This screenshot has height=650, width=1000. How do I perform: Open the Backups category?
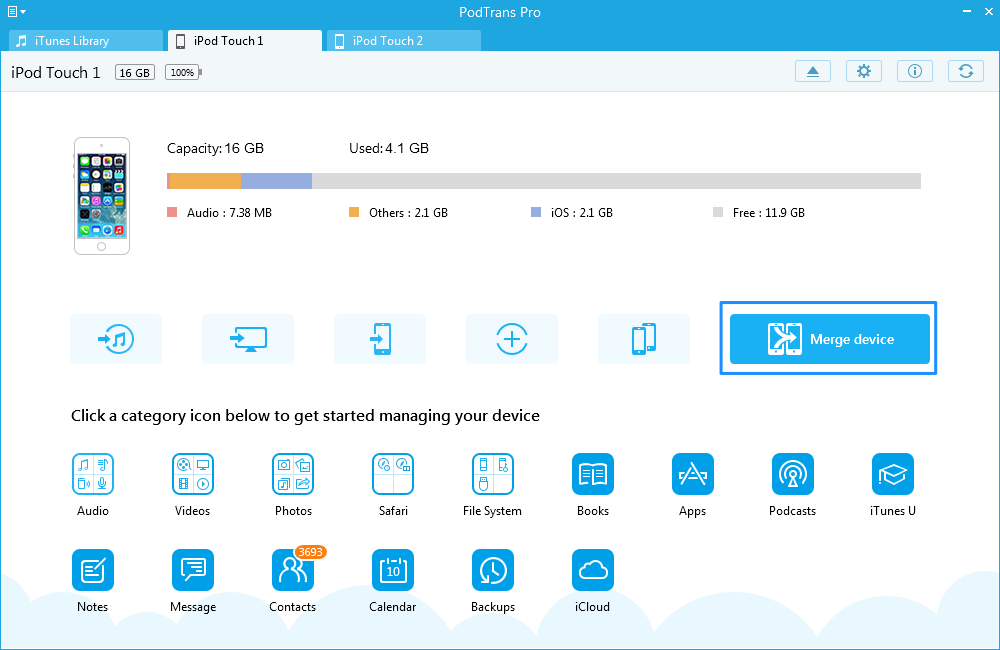point(492,570)
